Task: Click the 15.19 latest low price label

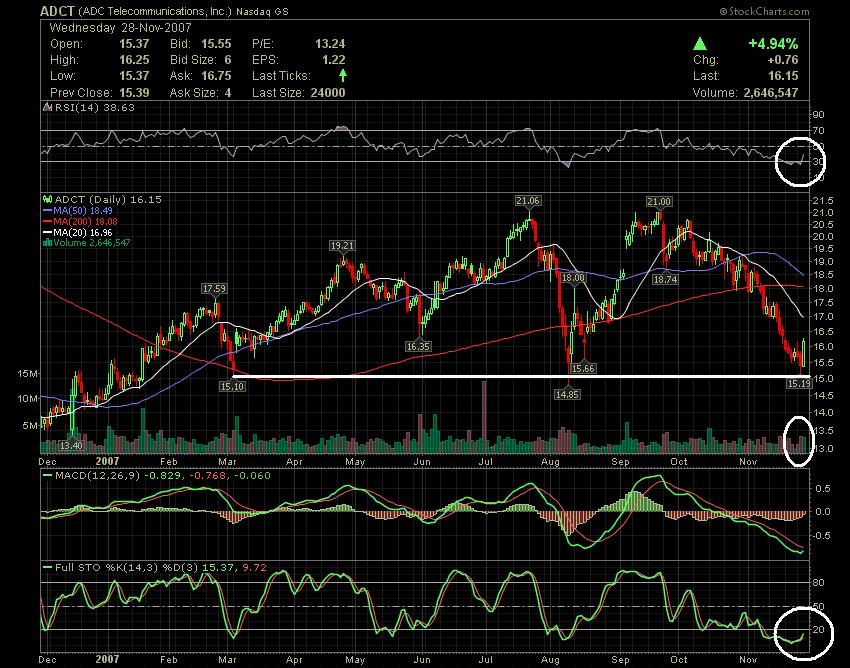Action: coord(798,383)
